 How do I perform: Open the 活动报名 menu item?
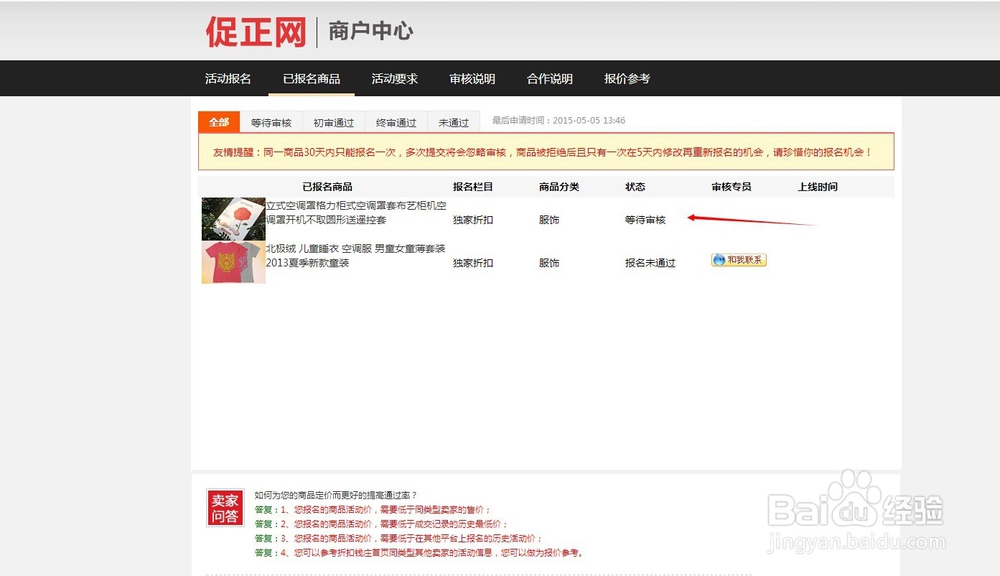click(x=228, y=78)
